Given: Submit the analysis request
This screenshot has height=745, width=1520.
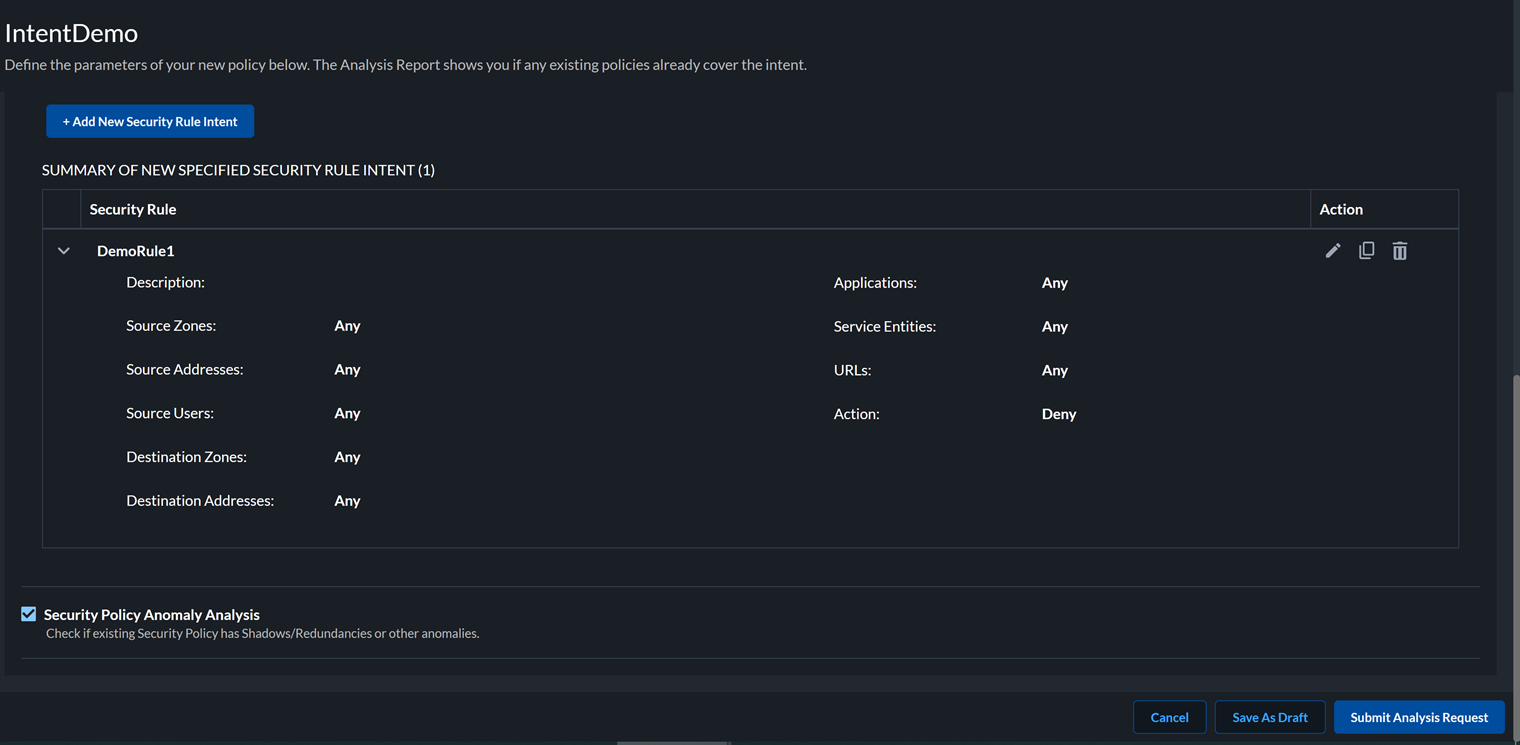Looking at the screenshot, I should pos(1418,717).
